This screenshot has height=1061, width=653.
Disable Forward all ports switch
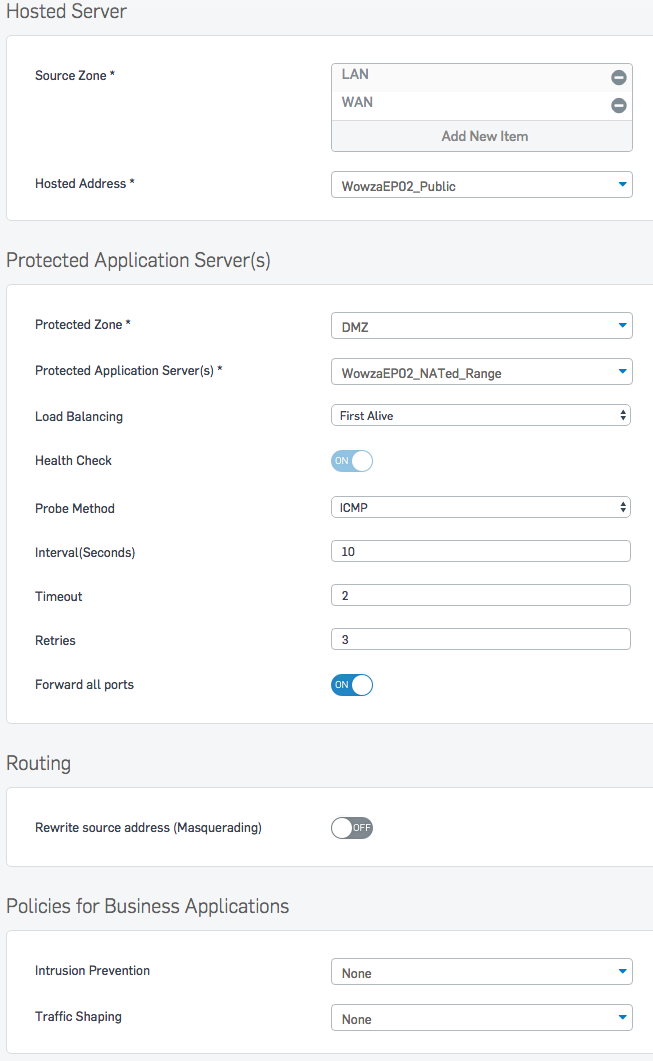tap(352, 685)
